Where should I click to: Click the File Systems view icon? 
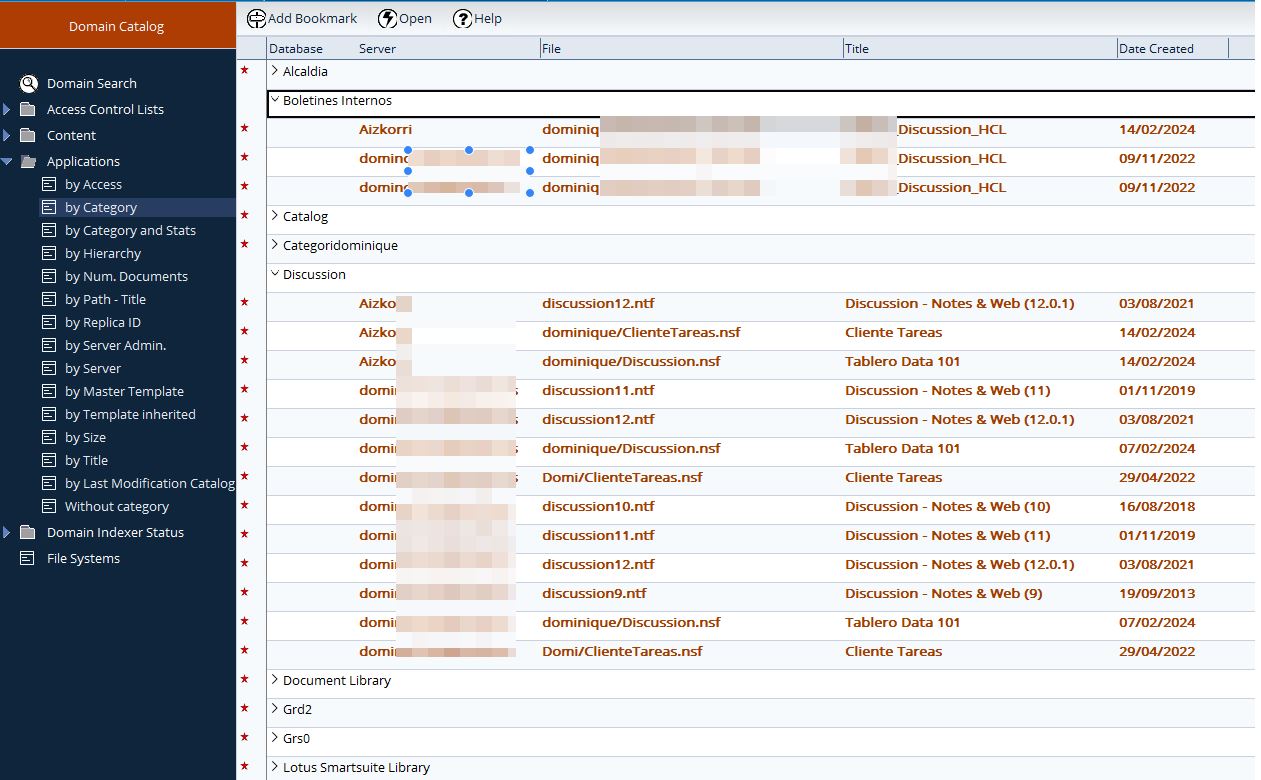[27, 558]
